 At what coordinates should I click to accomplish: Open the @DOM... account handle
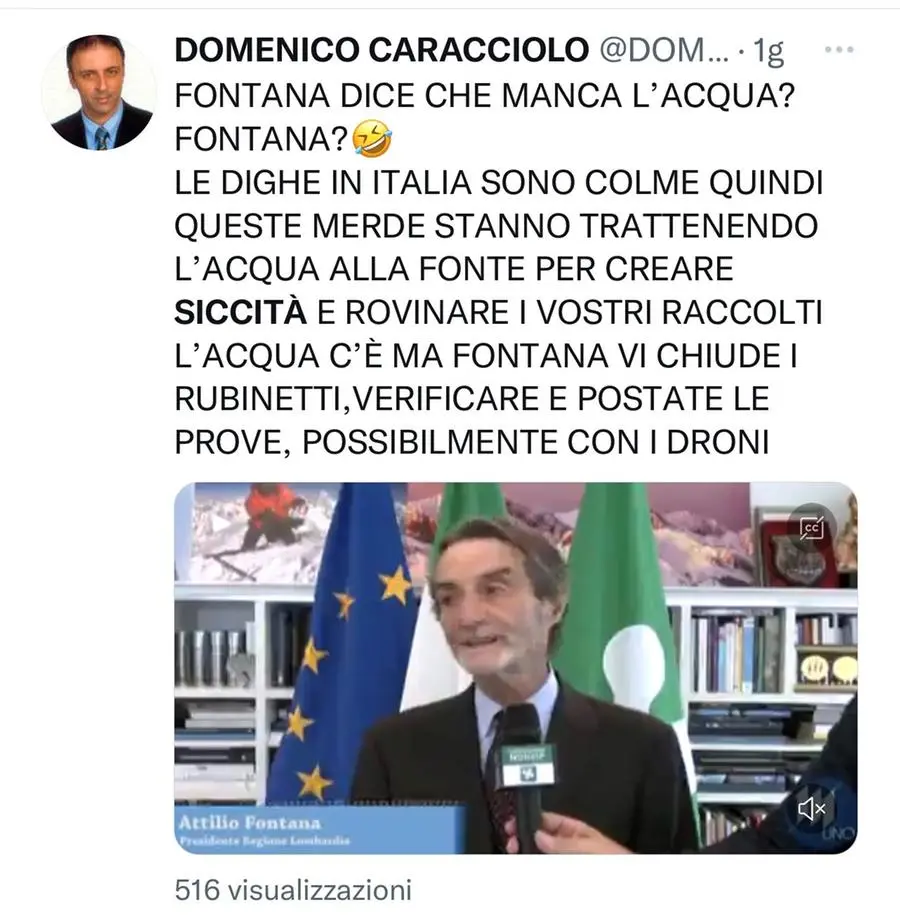(x=664, y=50)
